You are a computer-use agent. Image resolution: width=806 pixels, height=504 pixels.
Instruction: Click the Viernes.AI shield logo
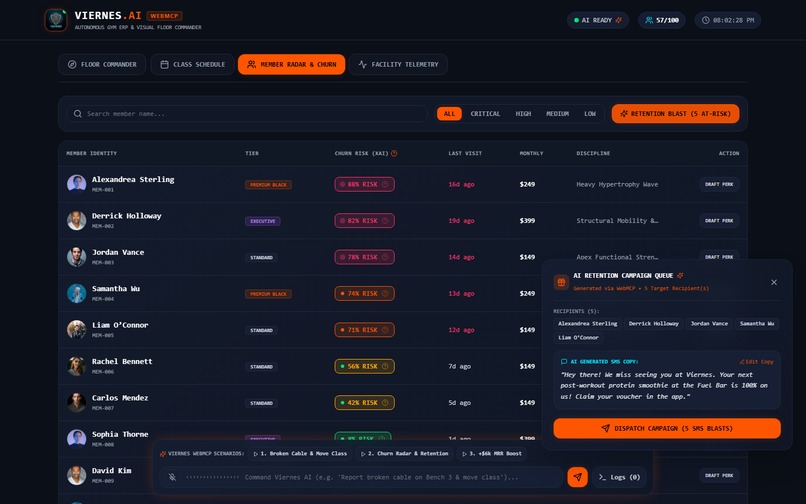[56, 20]
